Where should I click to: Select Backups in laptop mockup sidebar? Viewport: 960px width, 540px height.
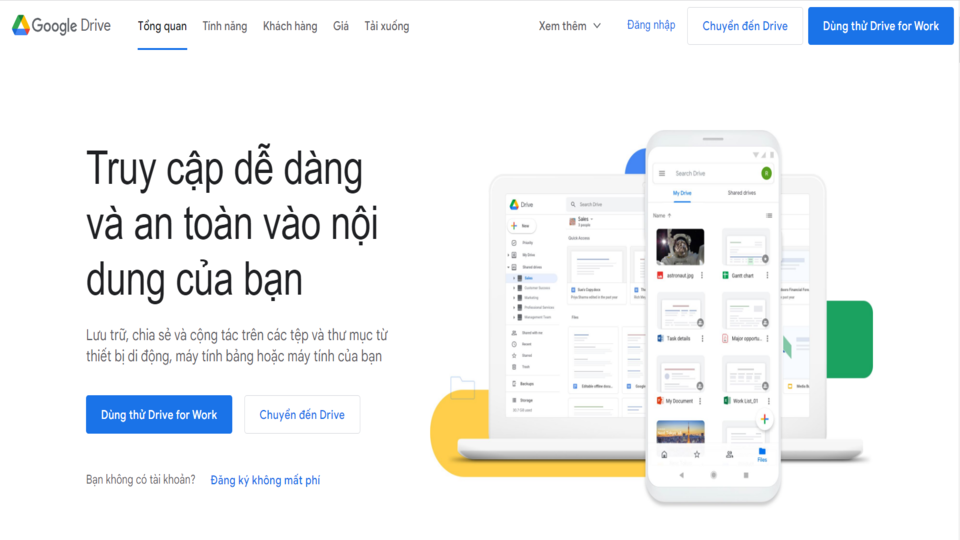523,384
